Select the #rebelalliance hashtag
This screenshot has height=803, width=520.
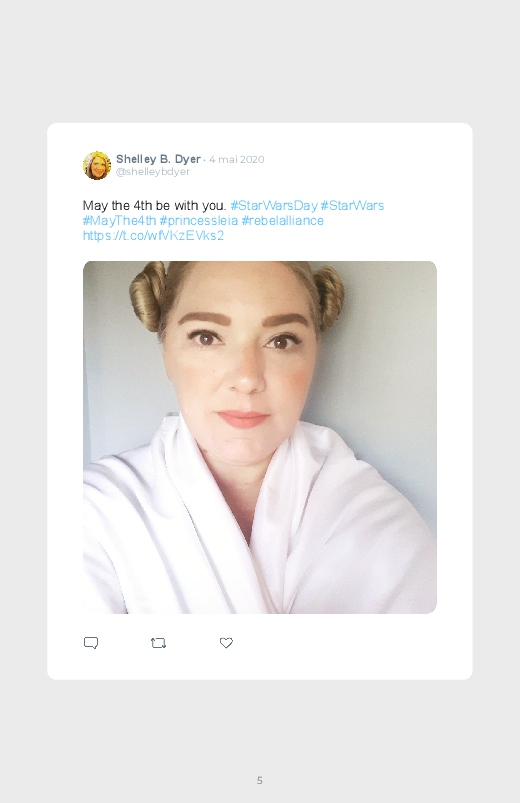(282, 221)
